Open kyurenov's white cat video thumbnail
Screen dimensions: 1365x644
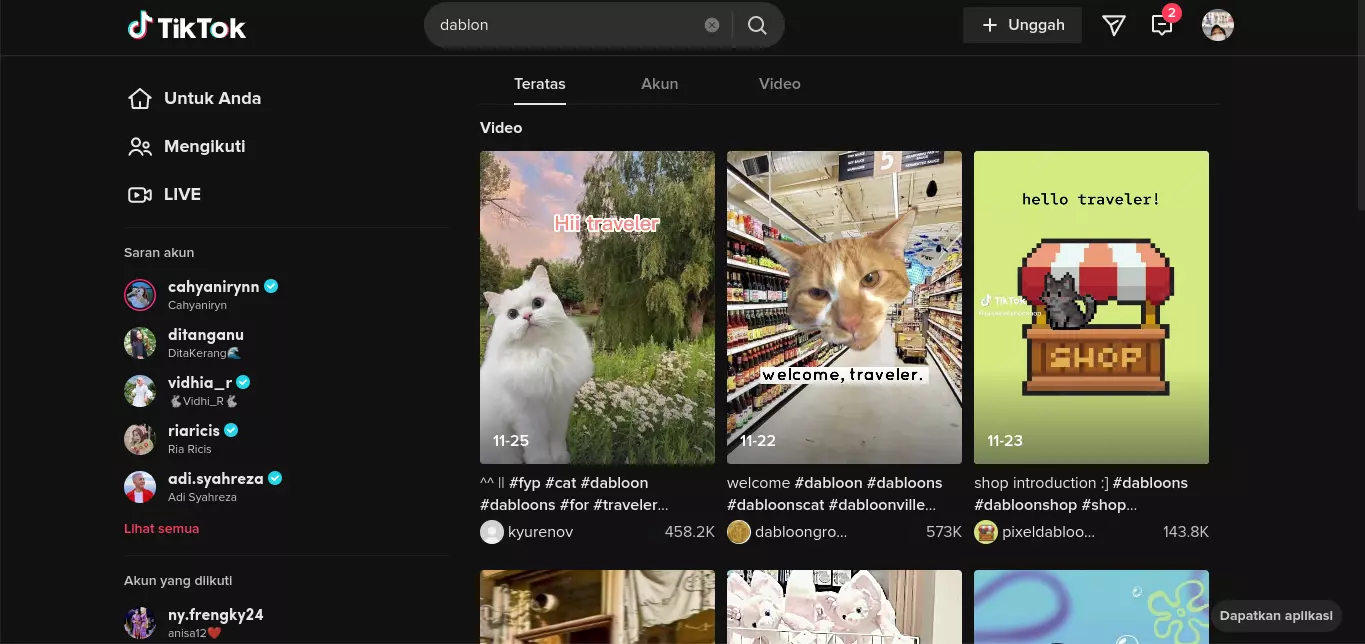click(597, 307)
